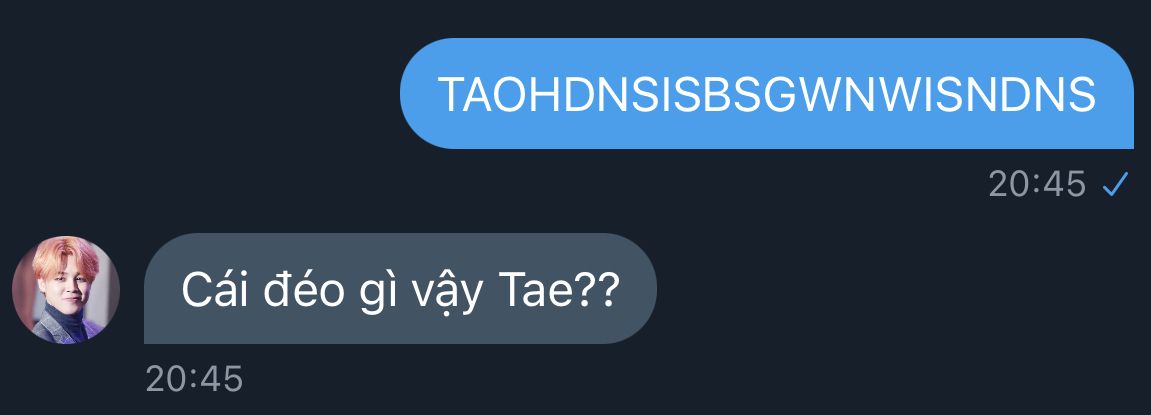Select the blue sent message bubble
The image size is (1151, 415).
tap(767, 93)
